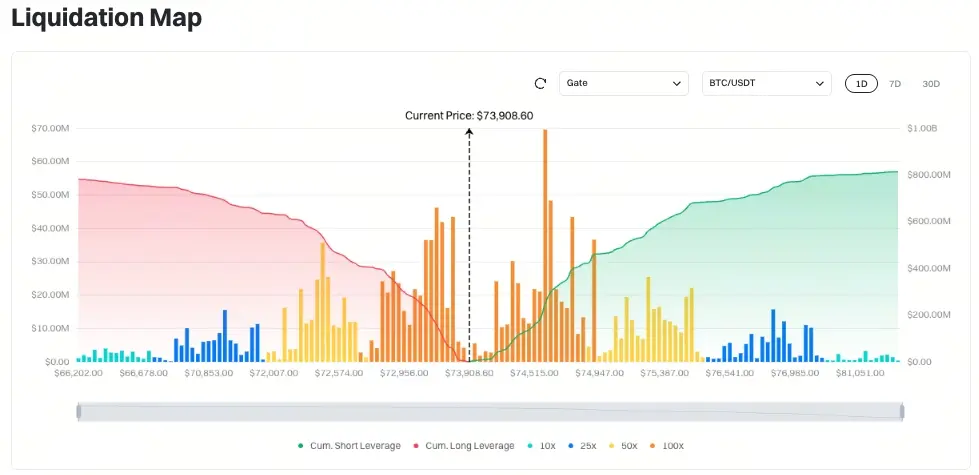
Task: Toggle the 50x yellow legend marker
Action: point(612,446)
